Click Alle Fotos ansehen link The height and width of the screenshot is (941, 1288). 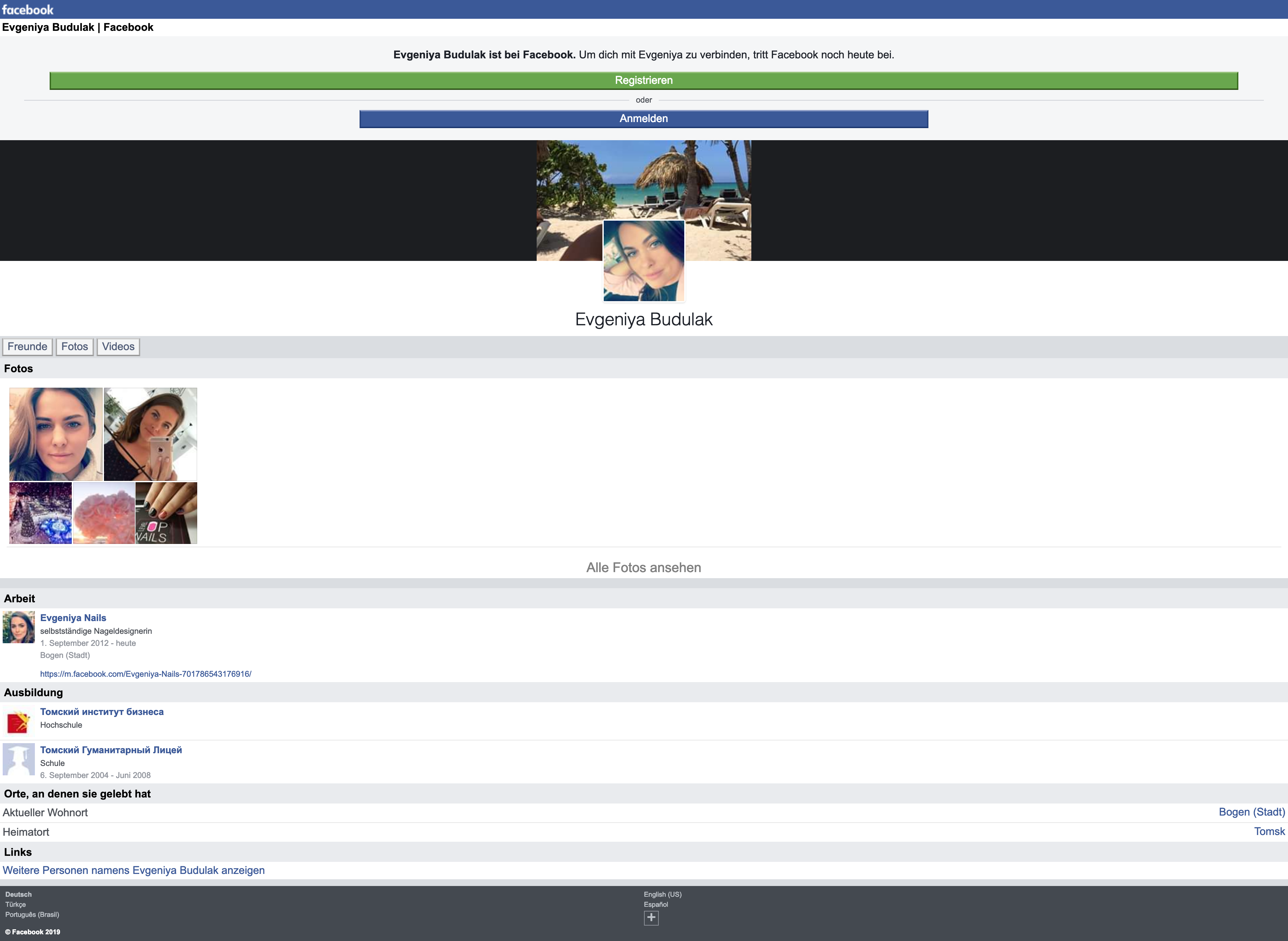pyautogui.click(x=644, y=567)
